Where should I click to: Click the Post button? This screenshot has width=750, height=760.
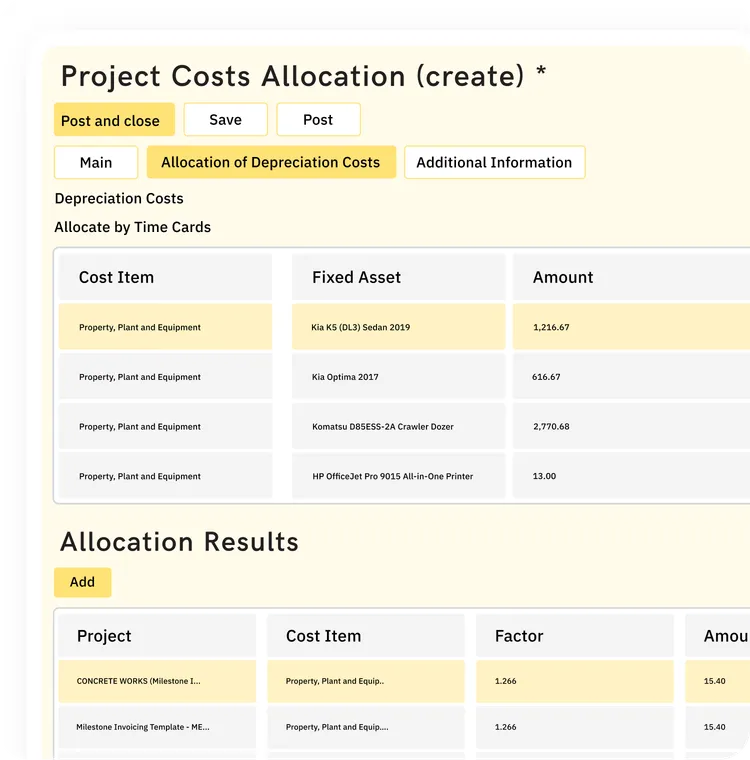coord(318,120)
